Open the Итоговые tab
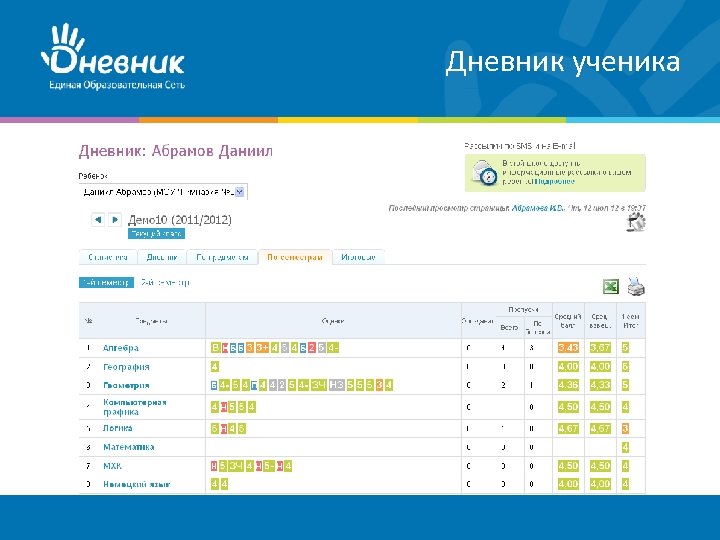 tap(358, 258)
